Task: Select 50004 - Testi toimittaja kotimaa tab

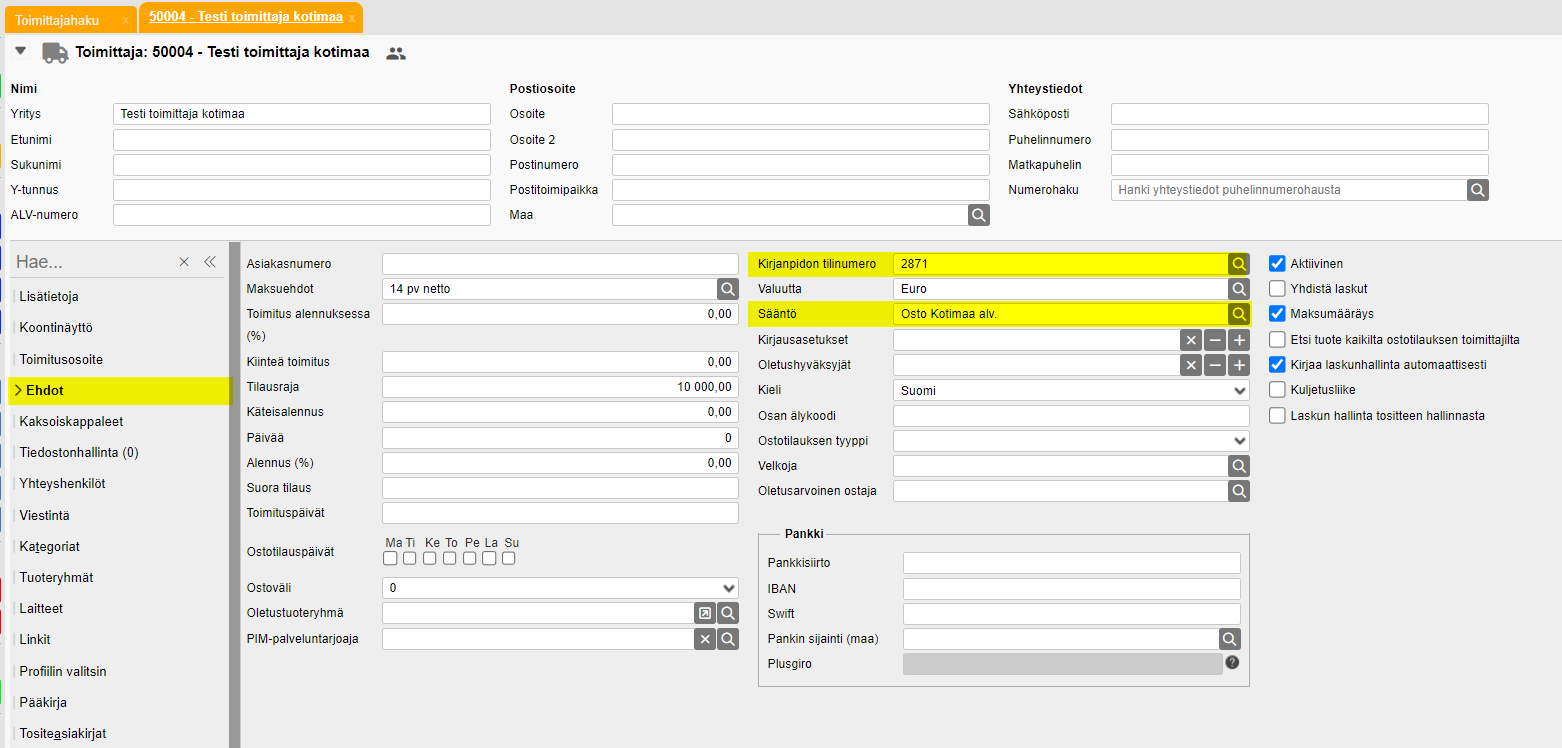Action: click(246, 17)
